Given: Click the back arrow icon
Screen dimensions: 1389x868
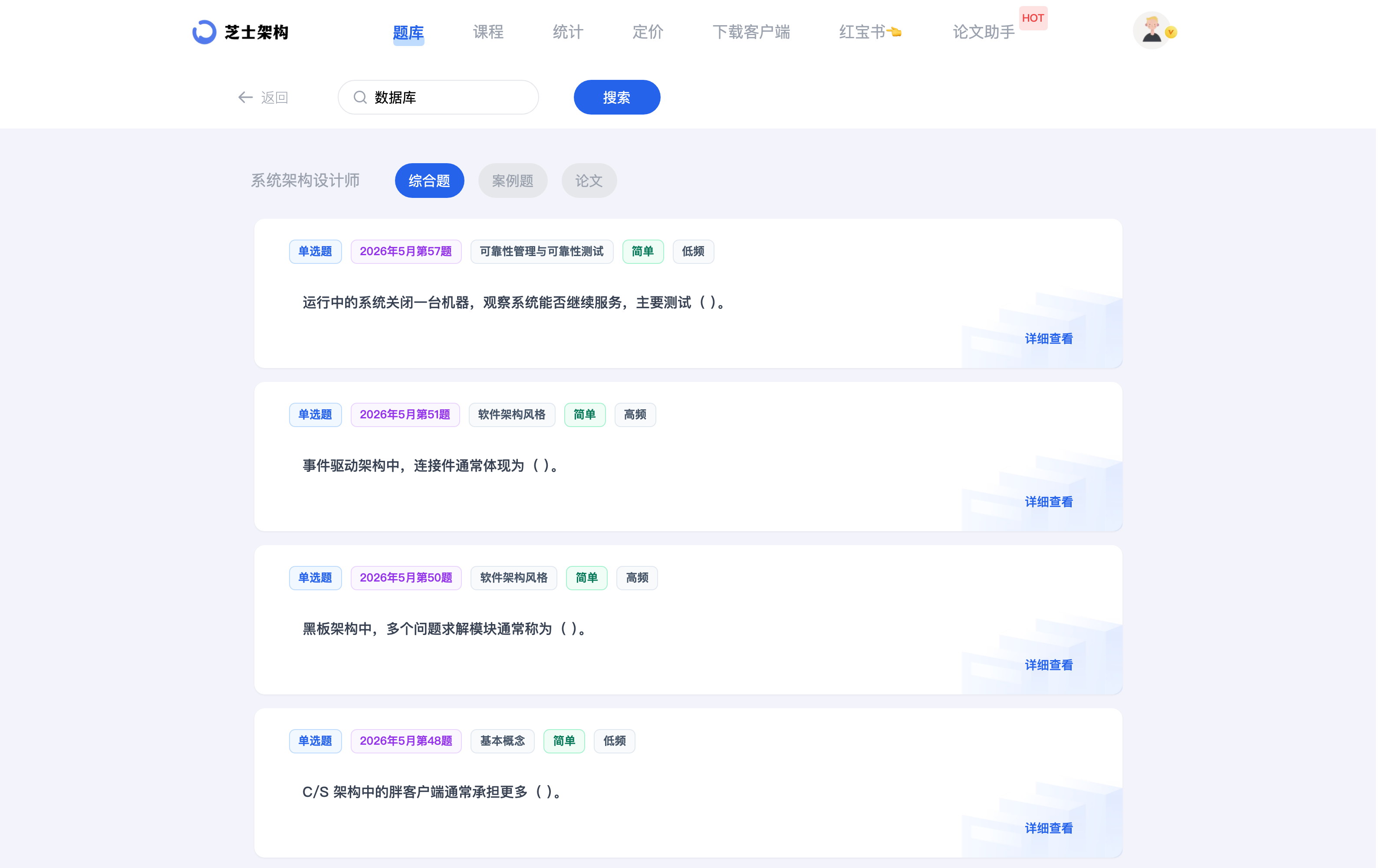Looking at the screenshot, I should click(246, 98).
